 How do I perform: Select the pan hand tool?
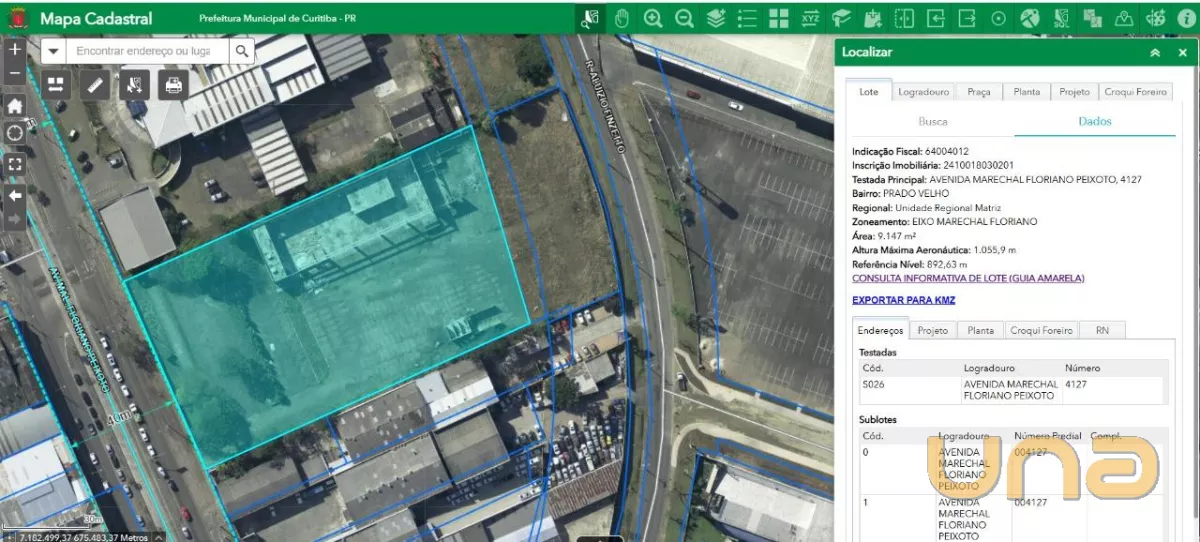click(621, 18)
